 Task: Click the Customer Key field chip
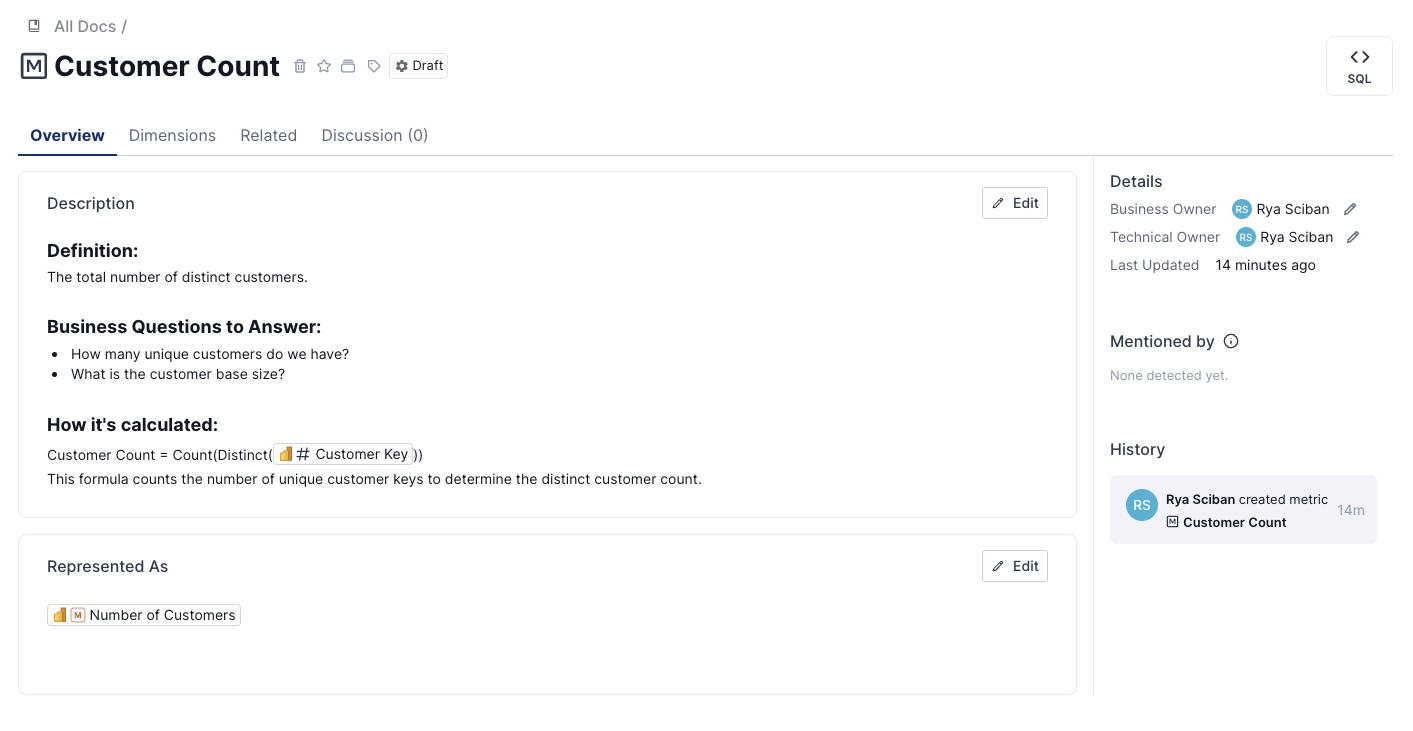pos(344,454)
